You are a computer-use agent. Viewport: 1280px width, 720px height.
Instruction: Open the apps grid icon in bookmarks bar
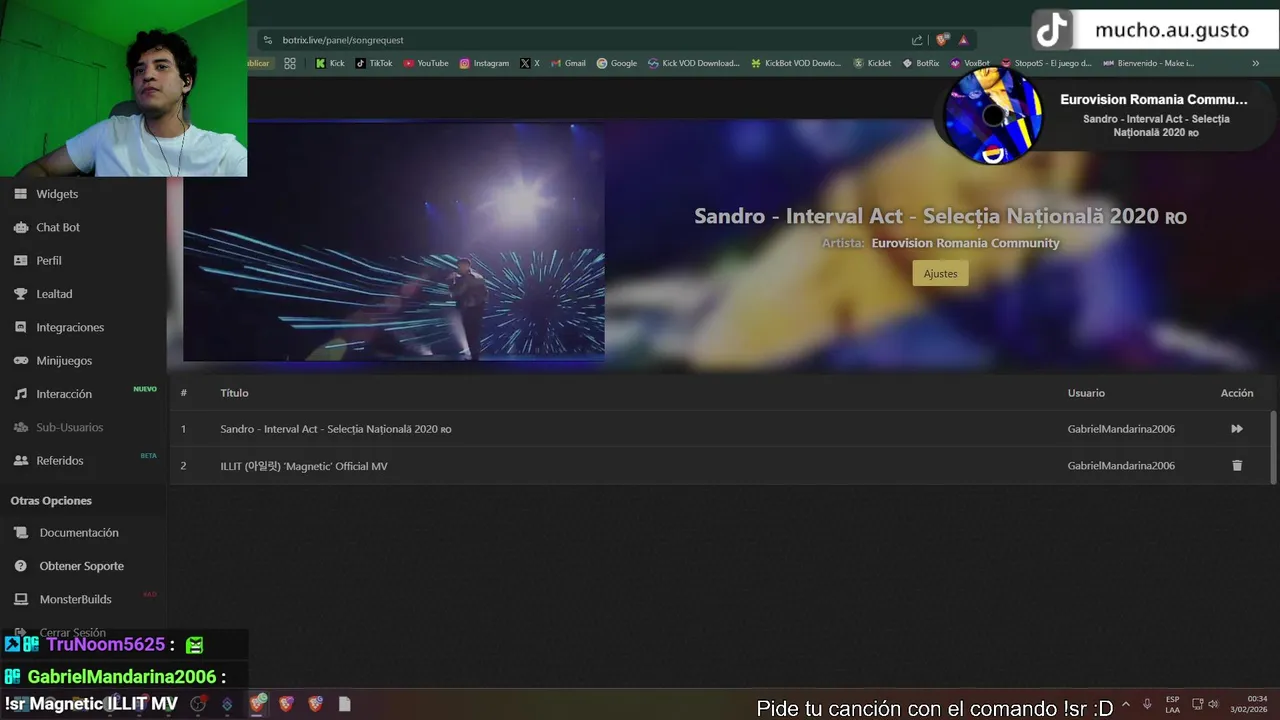(x=290, y=63)
